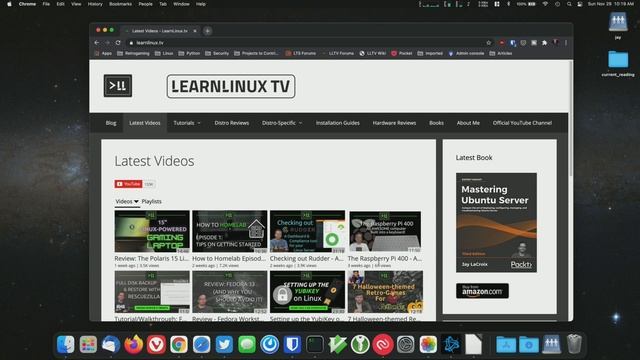Open Bitwarden shield app in the Dock
Viewport: 640px width, 360px height.
click(x=292, y=344)
